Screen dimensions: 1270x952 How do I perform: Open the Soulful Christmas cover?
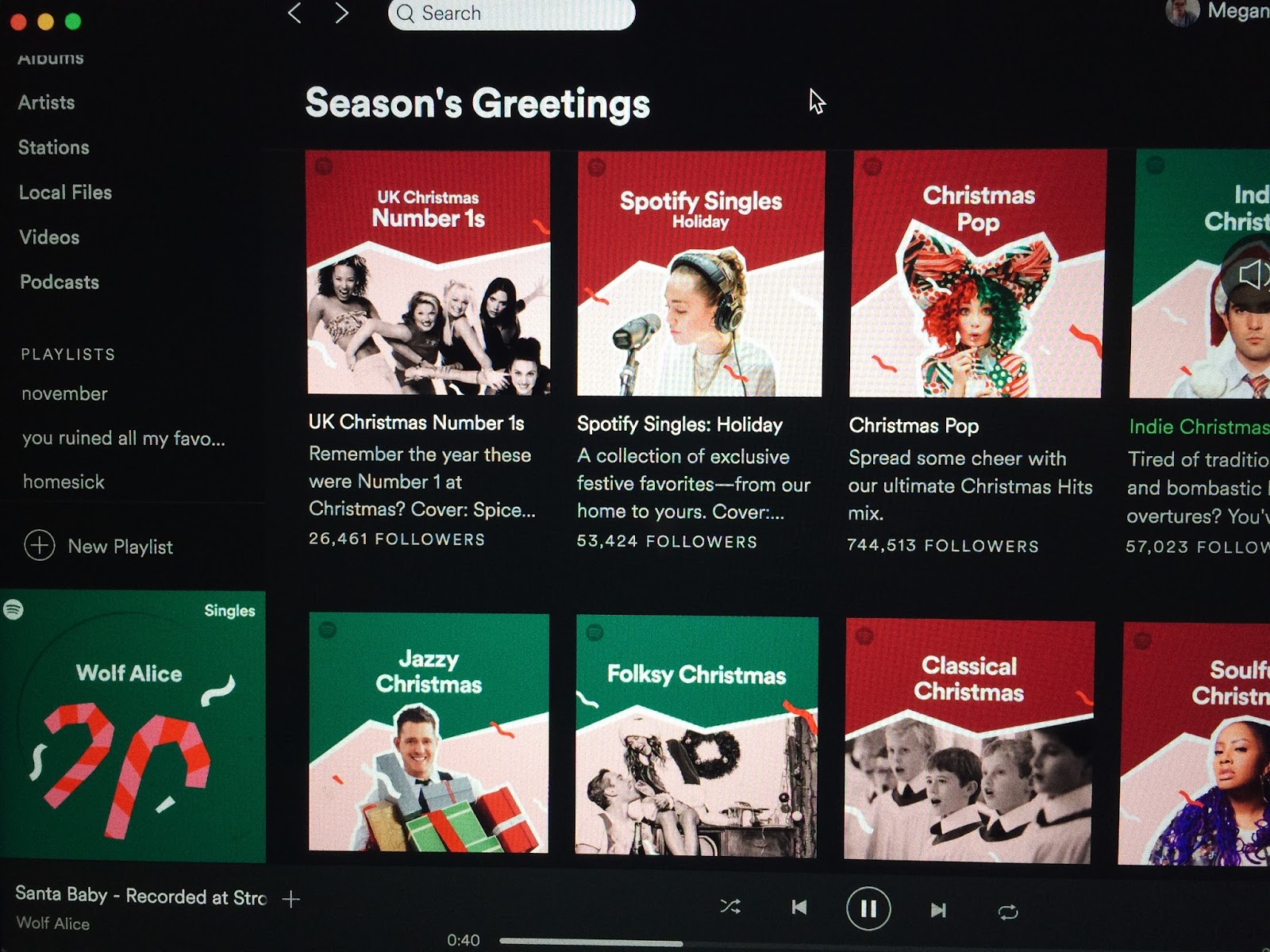pos(1195,744)
